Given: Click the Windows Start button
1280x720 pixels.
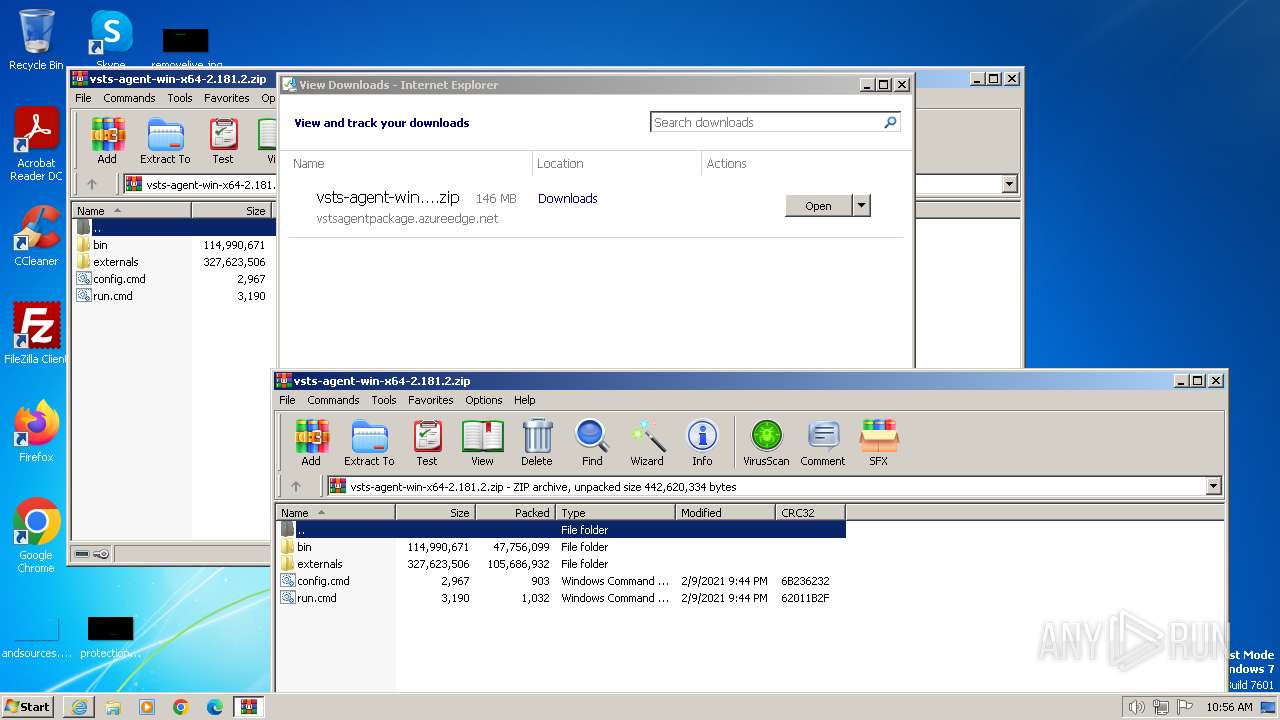Looking at the screenshot, I should coord(28,707).
